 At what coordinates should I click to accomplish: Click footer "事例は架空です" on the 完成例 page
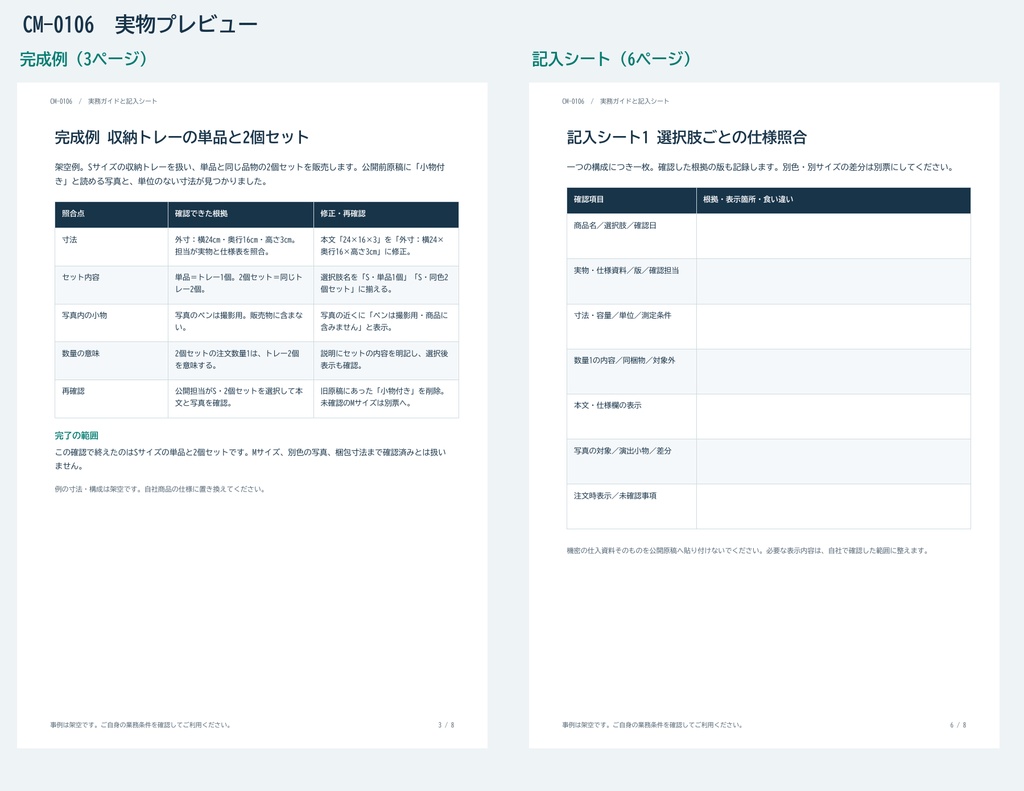tap(140, 725)
